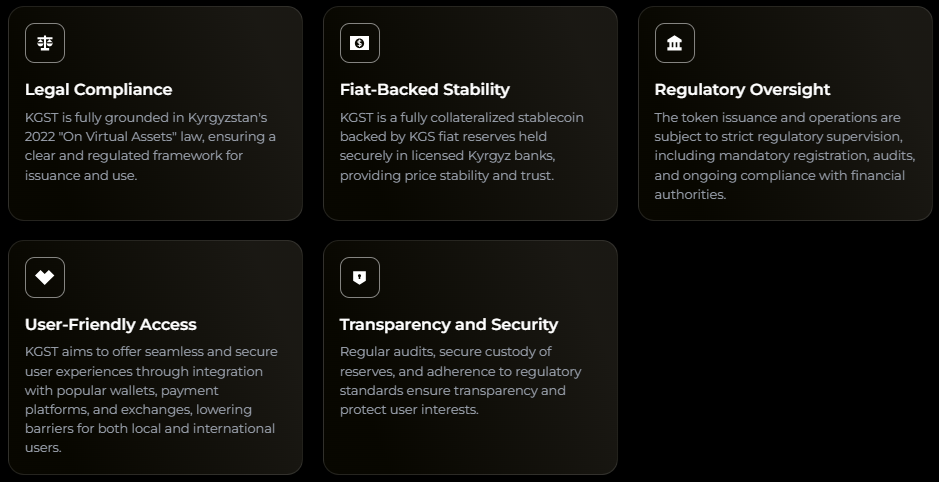Click the shield icon above Transparency and Security
The height and width of the screenshot is (482, 939).
click(360, 277)
